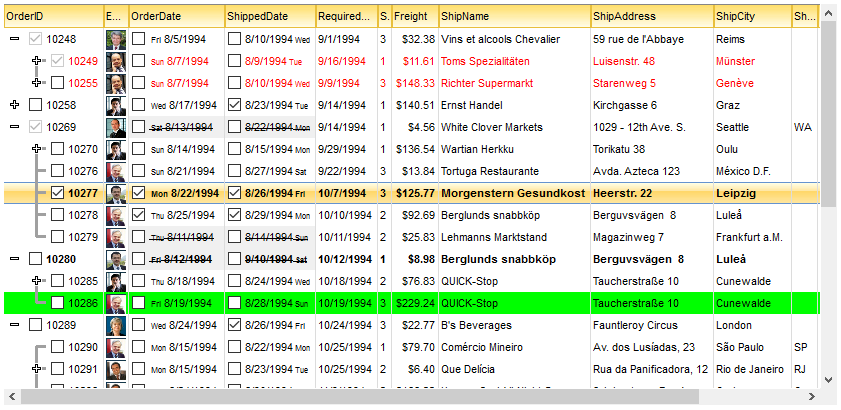Click employee photo in order 10269 row

pyautogui.click(x=116, y=127)
